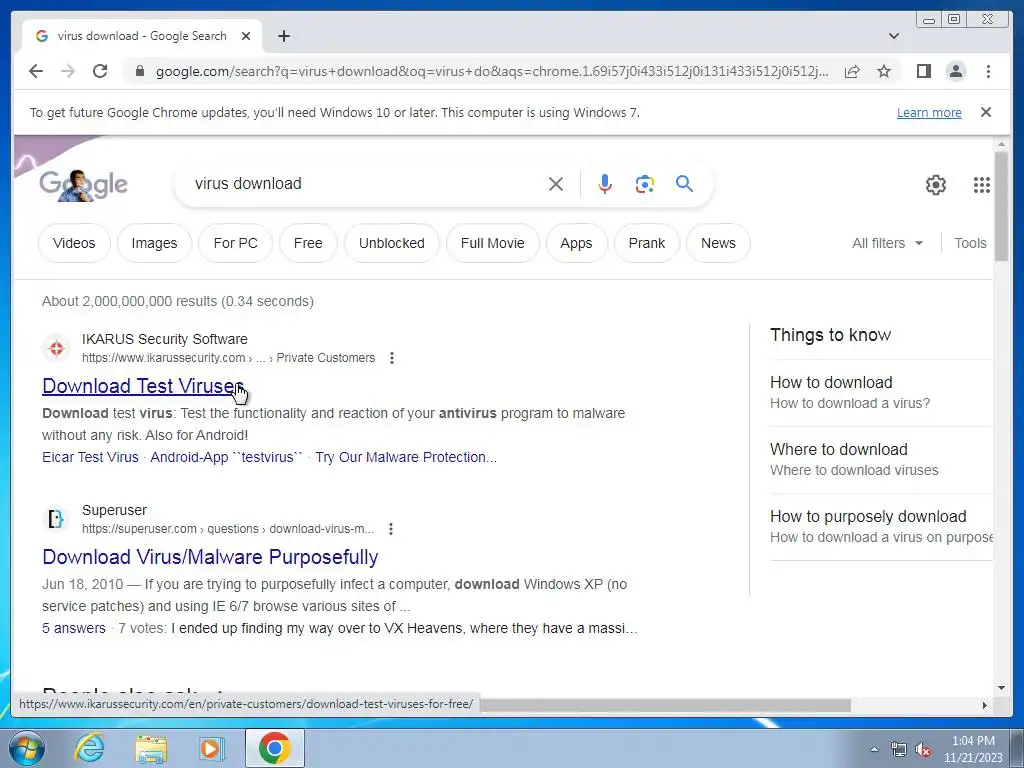Clear the search box with the X

[556, 184]
